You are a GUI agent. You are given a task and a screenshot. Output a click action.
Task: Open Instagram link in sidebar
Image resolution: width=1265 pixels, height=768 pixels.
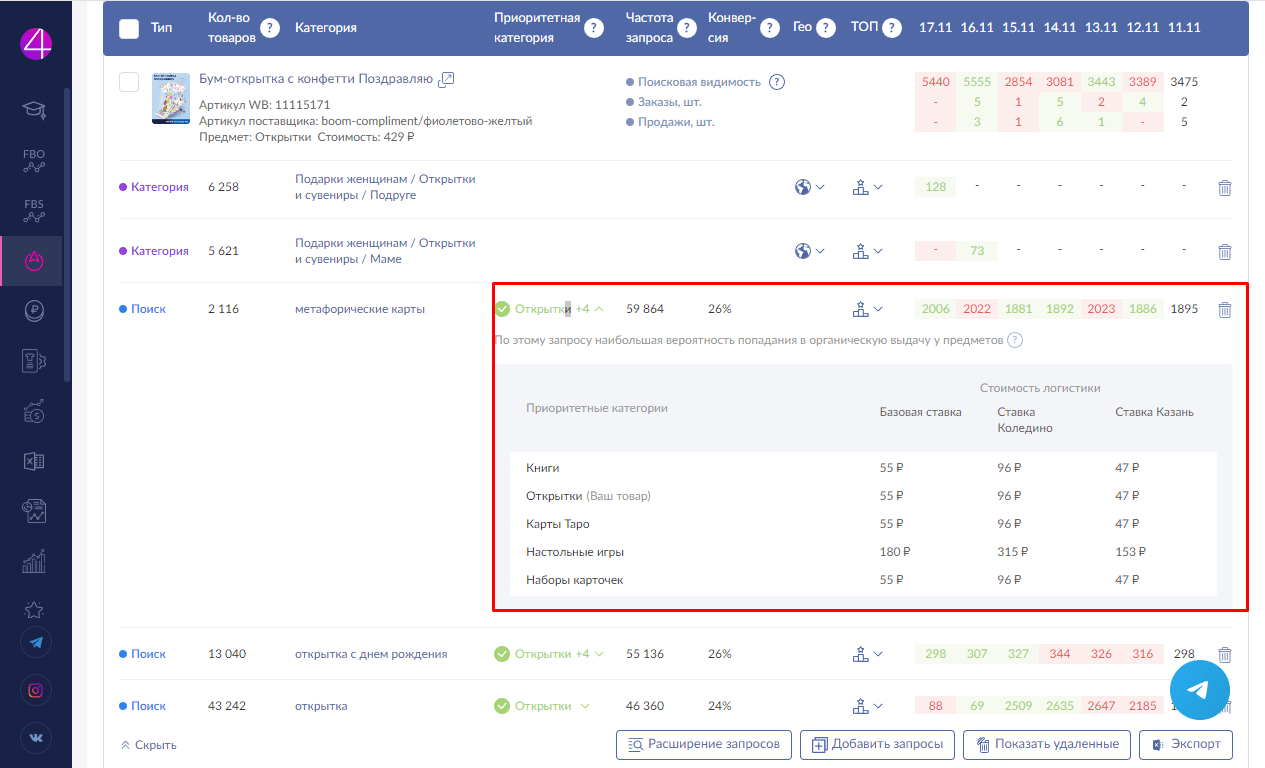[35, 690]
